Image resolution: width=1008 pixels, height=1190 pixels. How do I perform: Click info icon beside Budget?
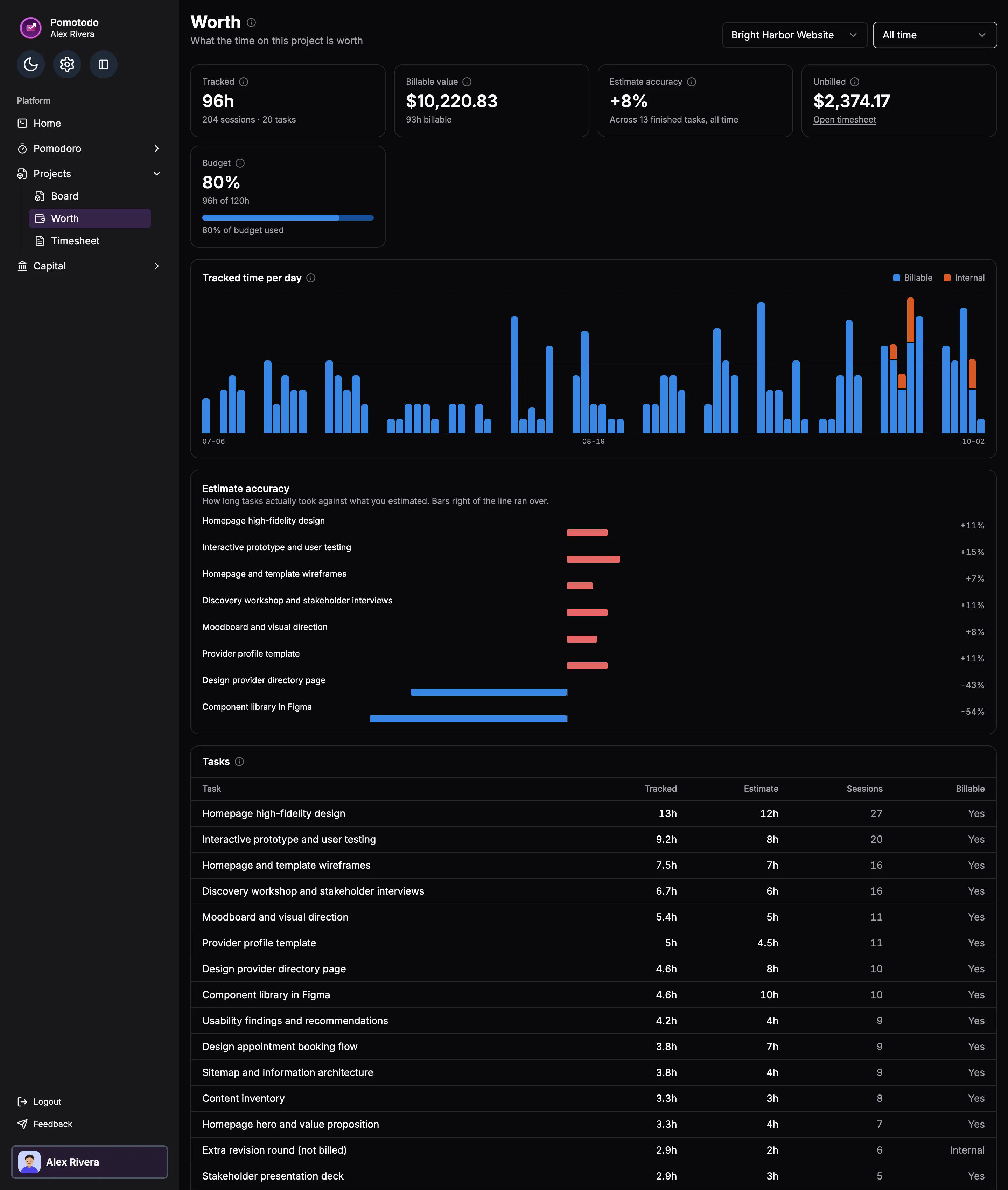coord(240,163)
